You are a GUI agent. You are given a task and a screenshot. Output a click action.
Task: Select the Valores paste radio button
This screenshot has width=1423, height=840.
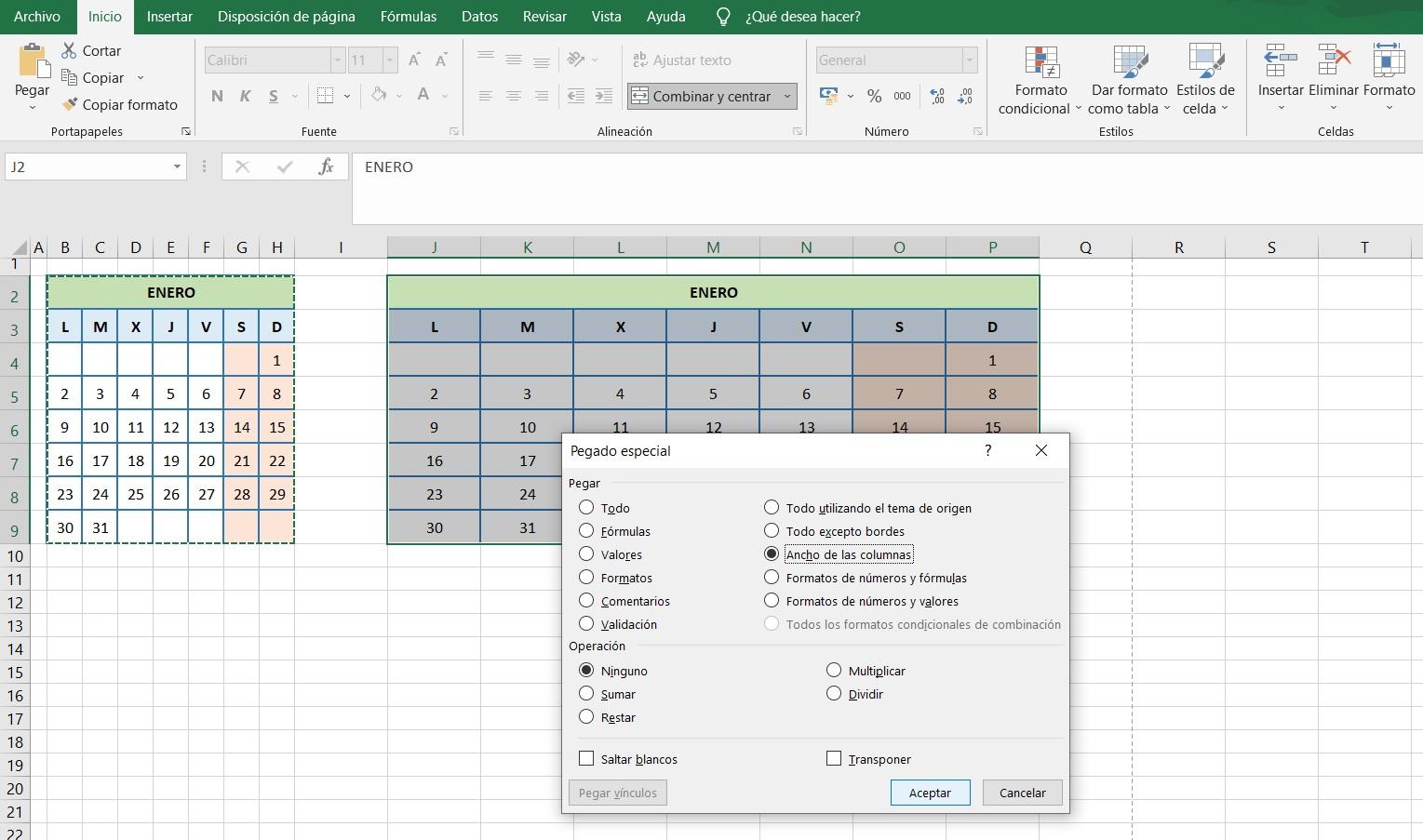point(586,553)
